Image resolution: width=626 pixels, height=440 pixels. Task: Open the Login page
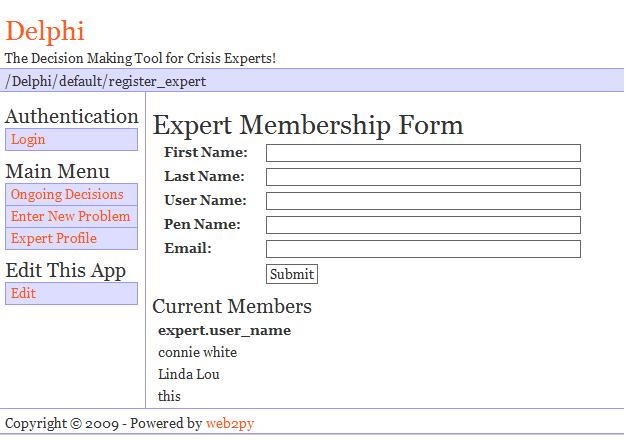28,140
